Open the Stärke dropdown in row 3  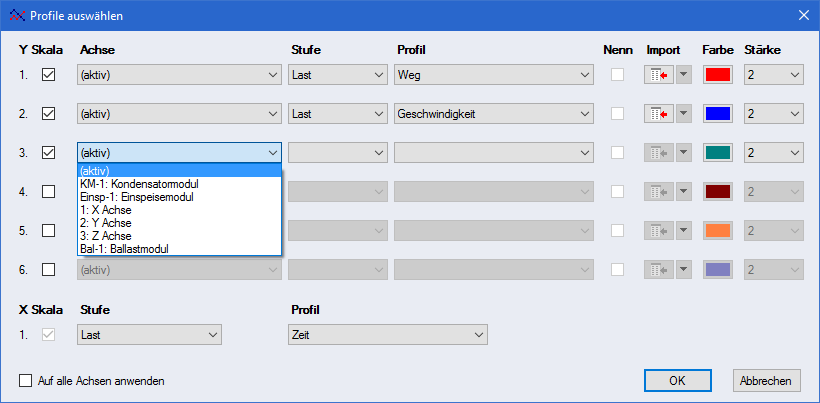pos(773,153)
